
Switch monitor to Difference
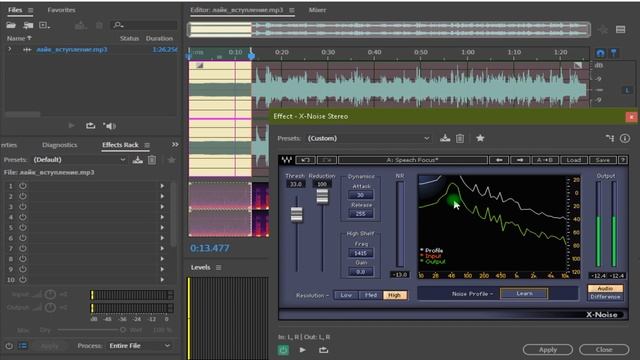(605, 297)
